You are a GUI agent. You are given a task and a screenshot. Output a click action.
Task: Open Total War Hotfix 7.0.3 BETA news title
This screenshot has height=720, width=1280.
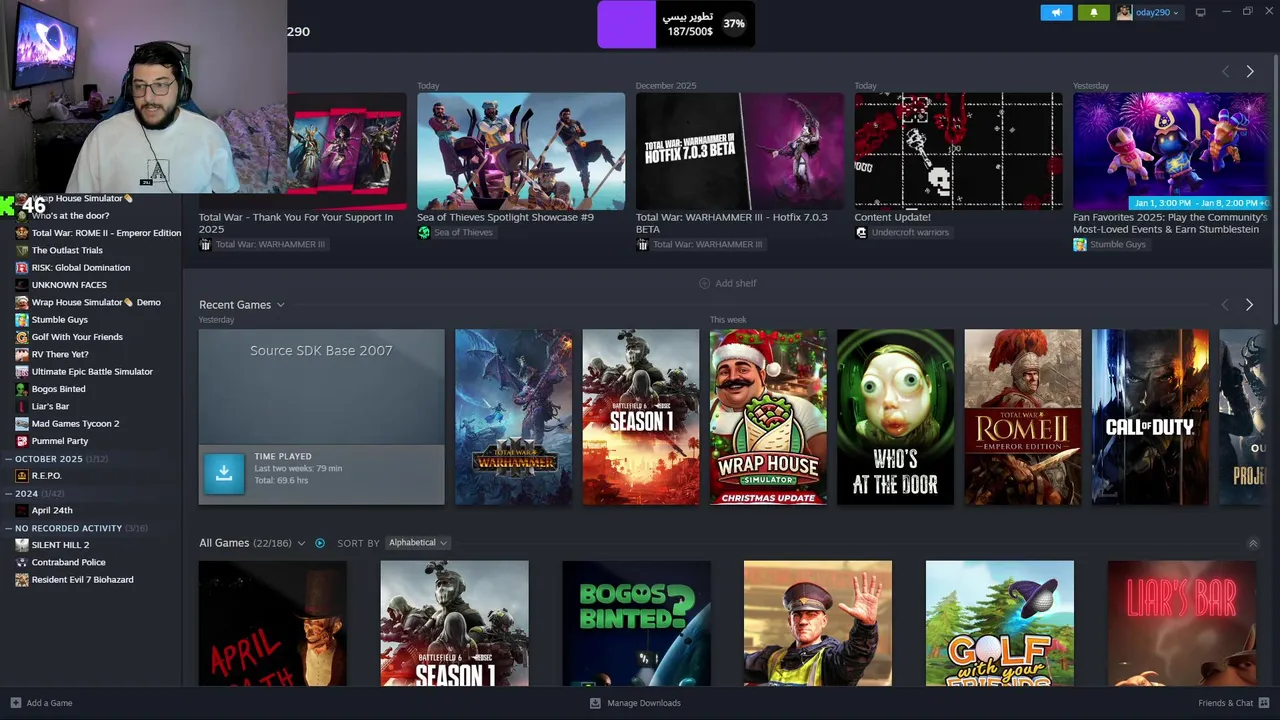[x=732, y=222]
